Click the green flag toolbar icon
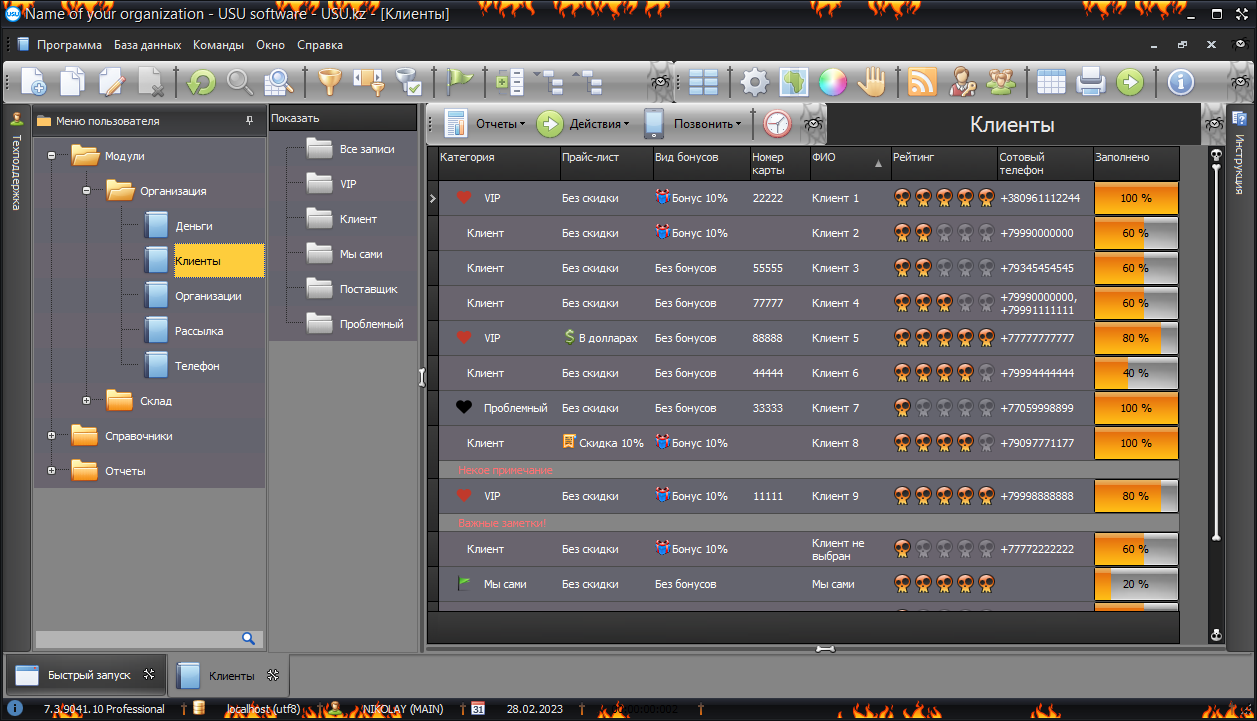The image size is (1257, 721). coord(459,82)
